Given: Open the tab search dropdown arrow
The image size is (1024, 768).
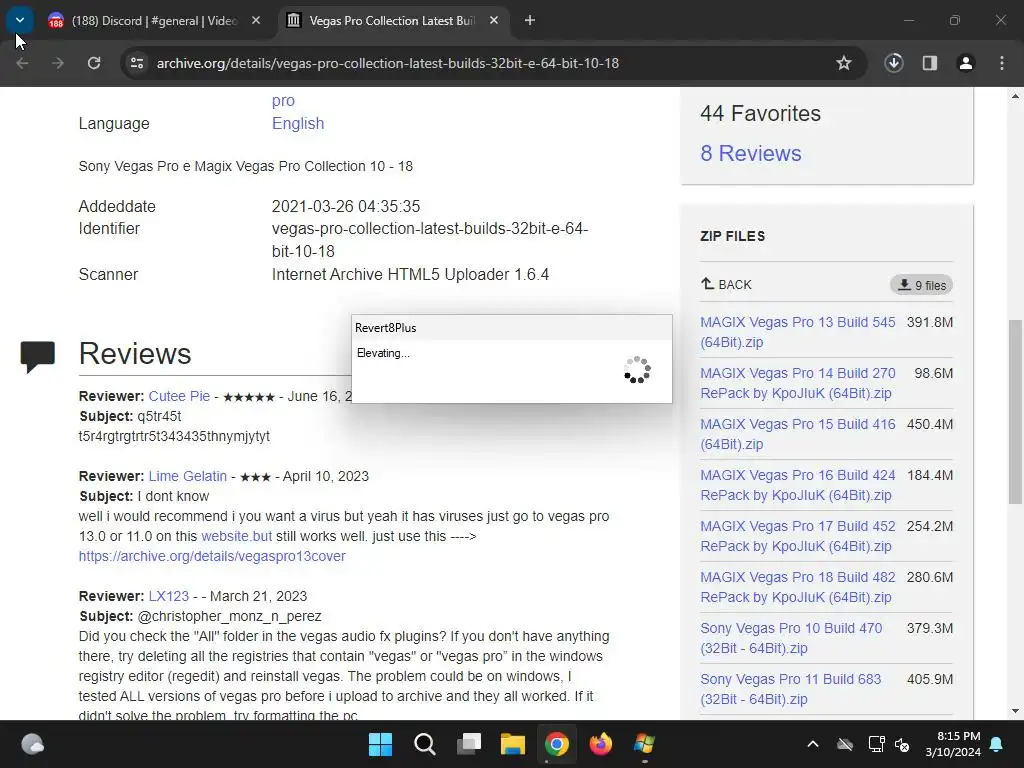Looking at the screenshot, I should [20, 20].
